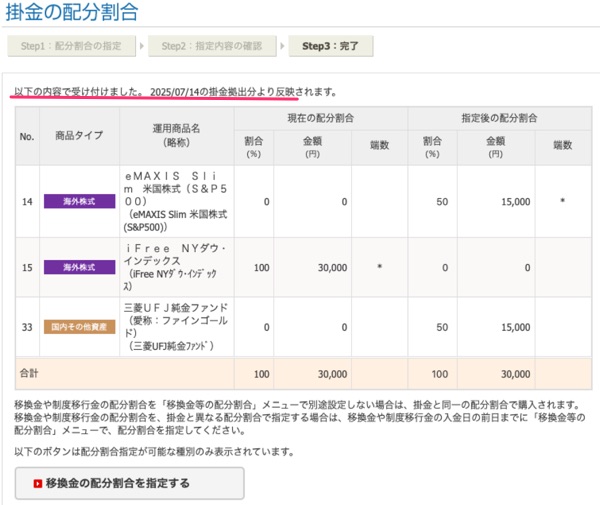Image resolution: width=600 pixels, height=505 pixels.
Task: Click the 50 percent value in row 14
Action: pyautogui.click(x=442, y=202)
